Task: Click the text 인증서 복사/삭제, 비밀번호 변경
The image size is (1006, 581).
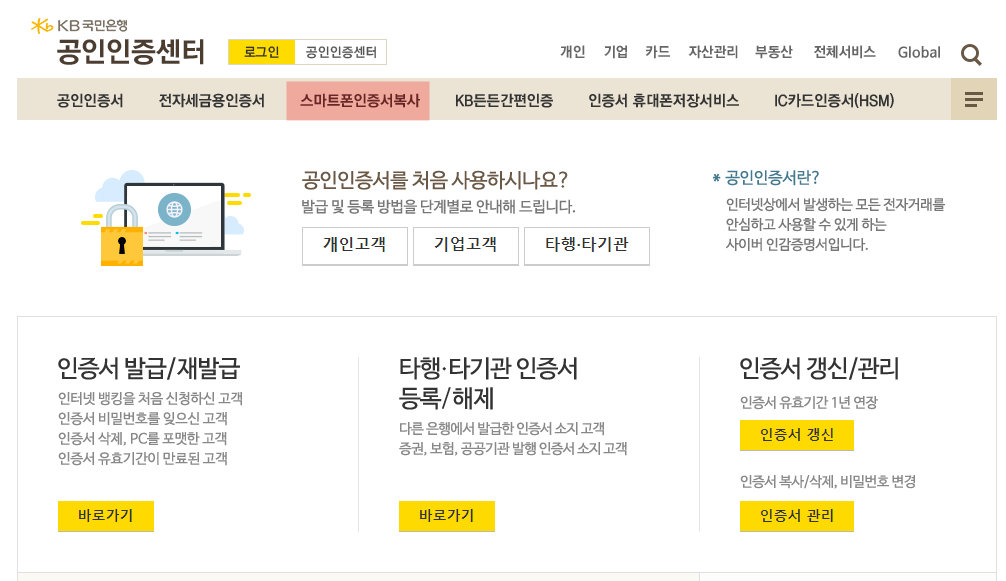Action: pos(828,481)
